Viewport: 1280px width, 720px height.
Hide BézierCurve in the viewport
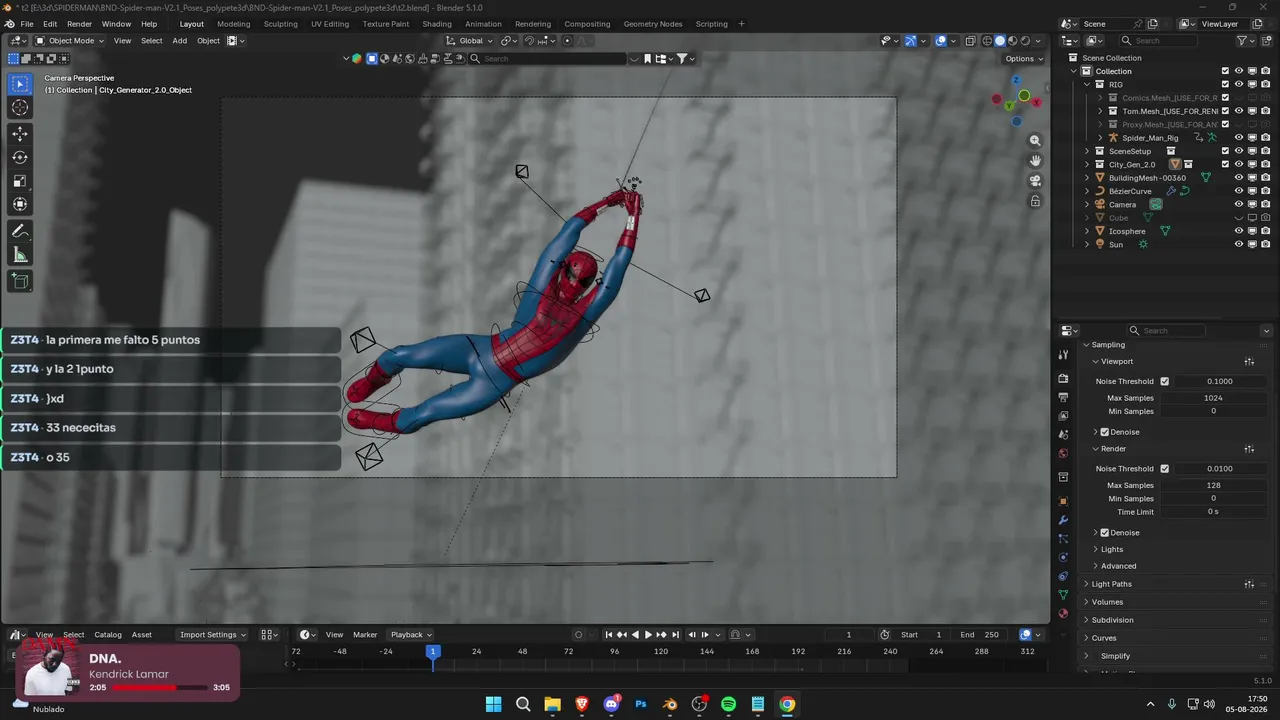(1239, 191)
